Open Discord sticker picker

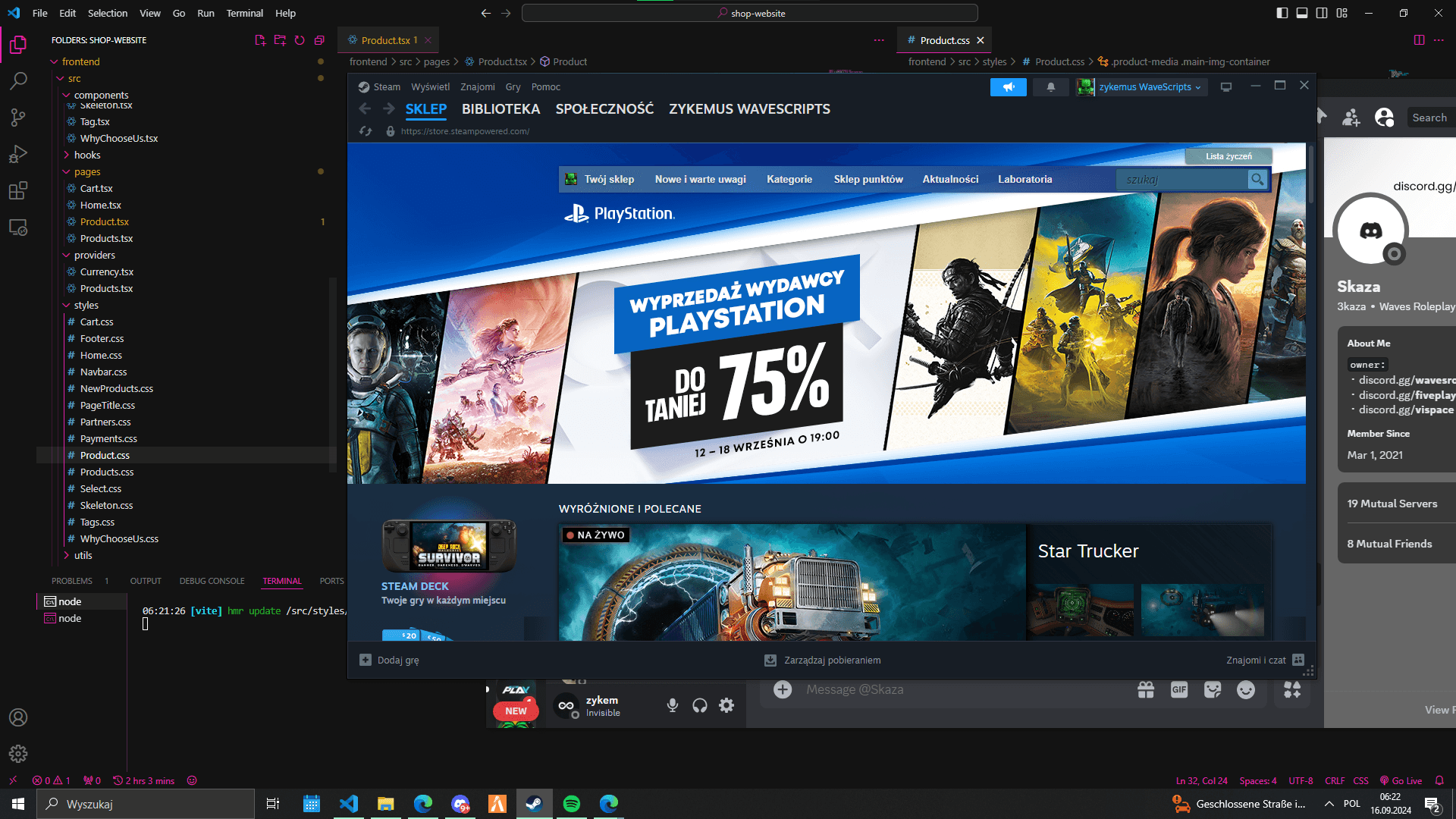click(1213, 689)
